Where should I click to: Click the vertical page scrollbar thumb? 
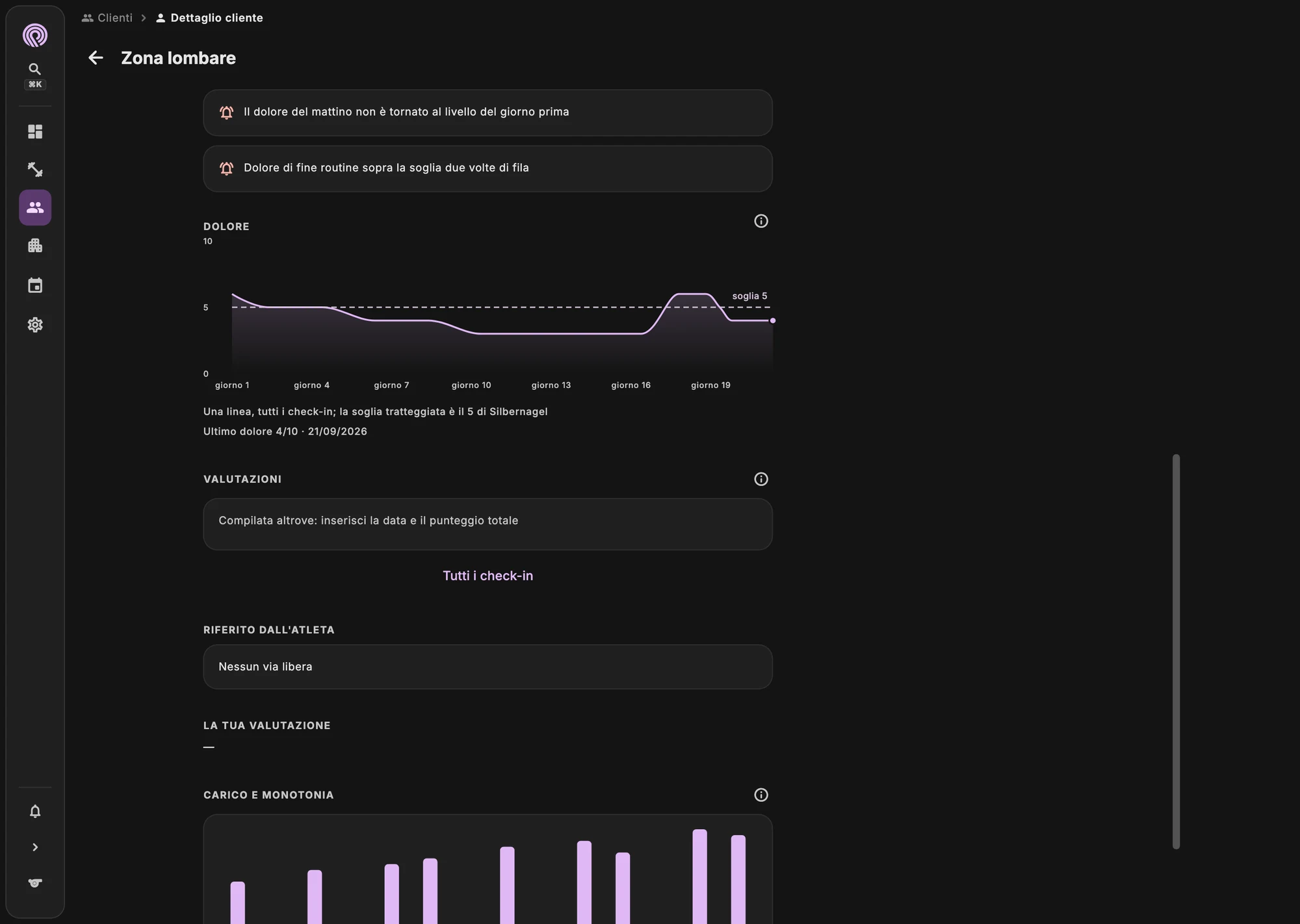pyautogui.click(x=1176, y=651)
